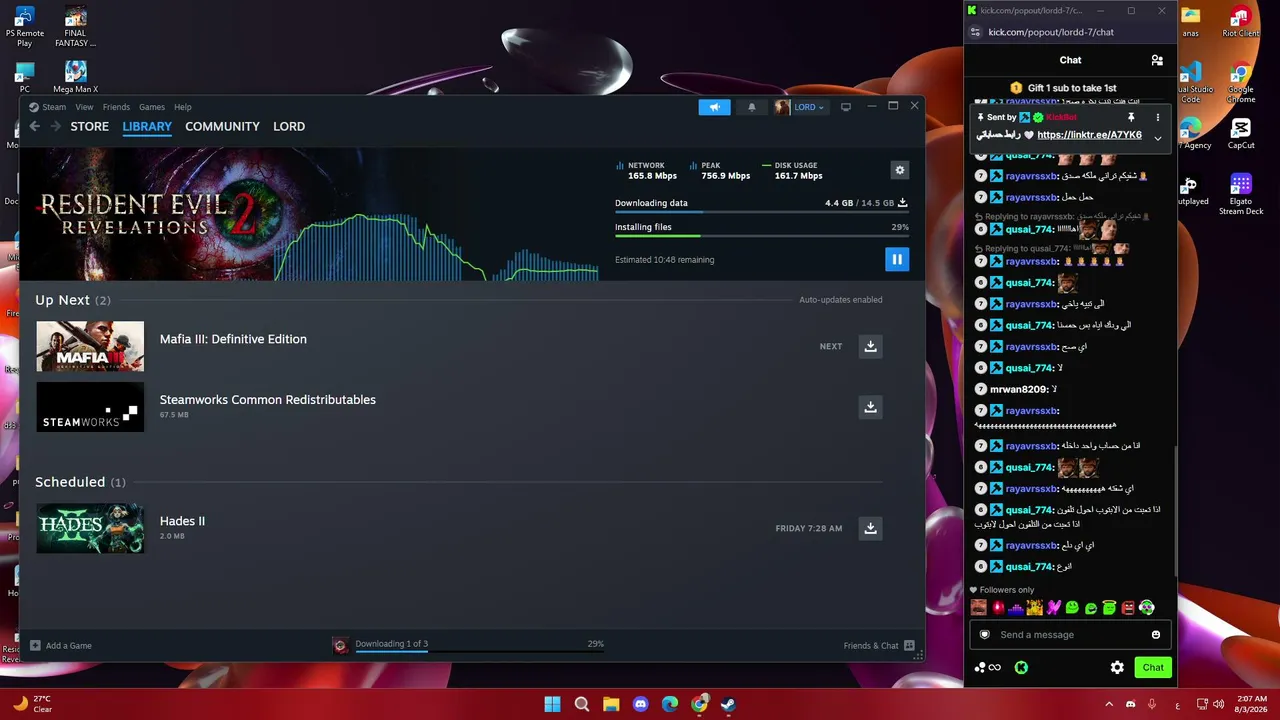
Task: Go back in Steam navigation
Action: click(35, 126)
